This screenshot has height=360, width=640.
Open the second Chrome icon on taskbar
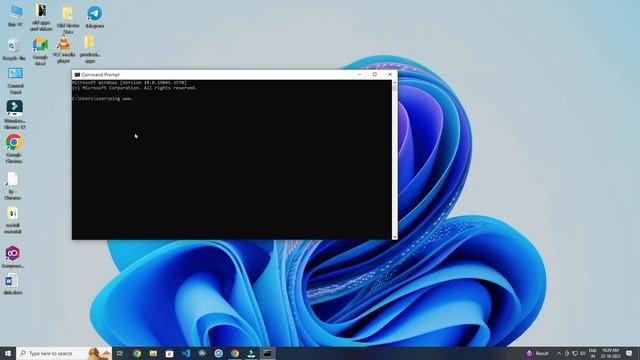pyautogui.click(x=235, y=353)
